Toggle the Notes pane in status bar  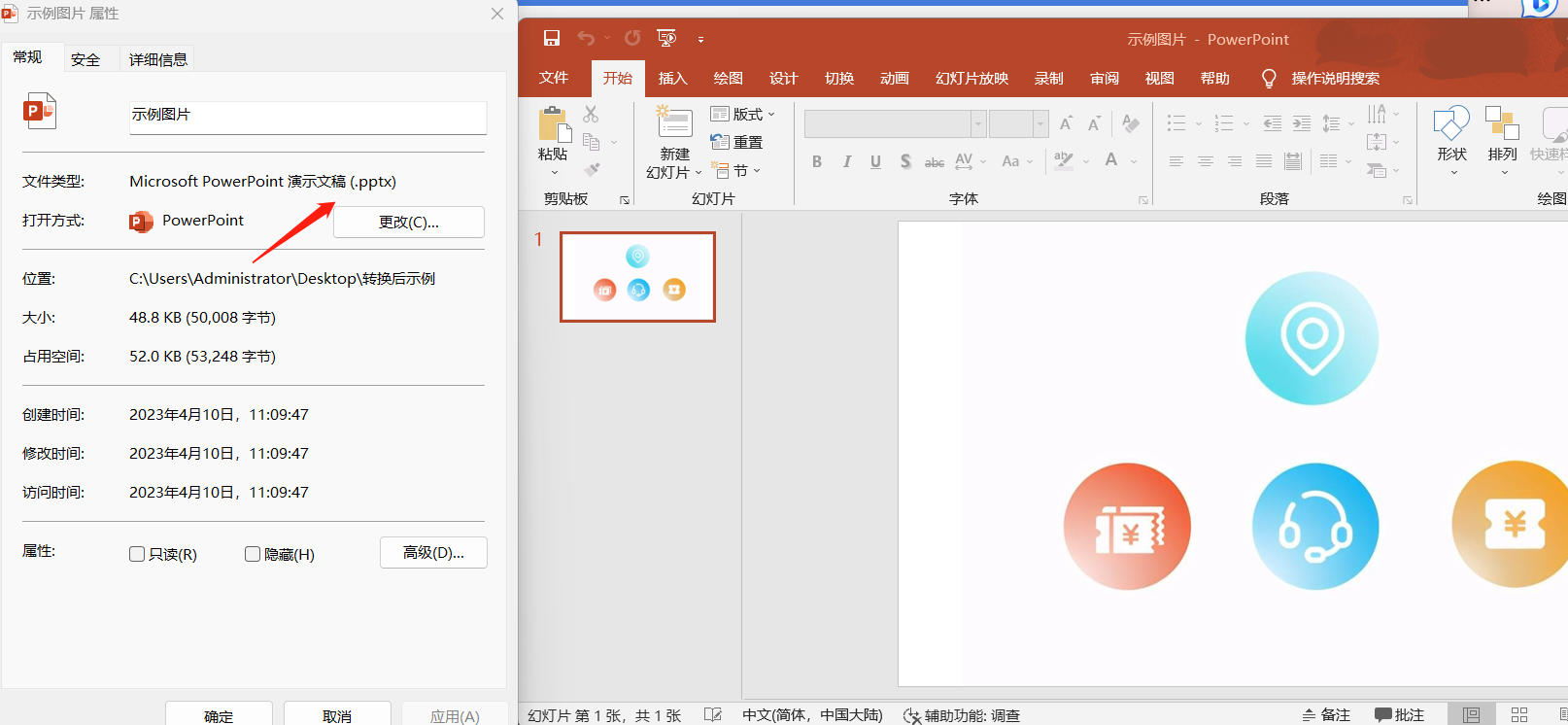[1326, 715]
